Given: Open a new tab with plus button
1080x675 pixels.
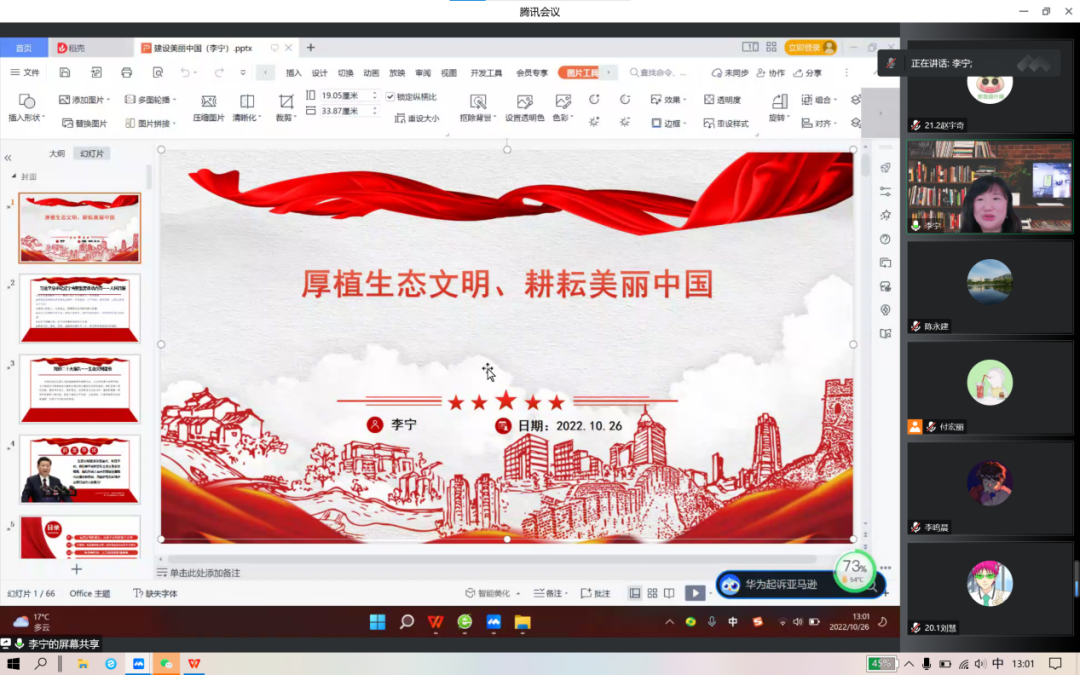Looking at the screenshot, I should [311, 48].
